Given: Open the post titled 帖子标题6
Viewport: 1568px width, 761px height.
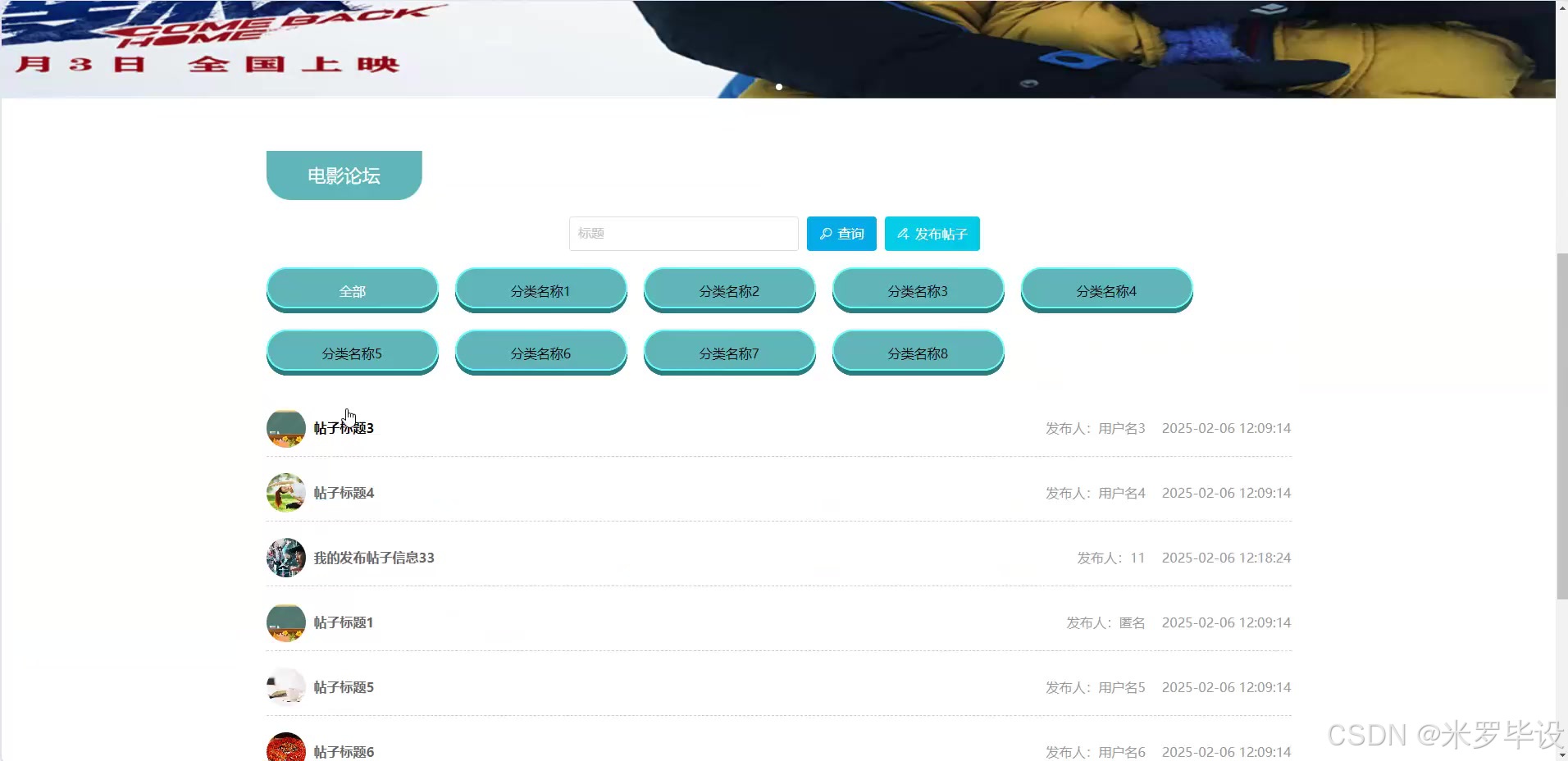Looking at the screenshot, I should click(x=344, y=752).
